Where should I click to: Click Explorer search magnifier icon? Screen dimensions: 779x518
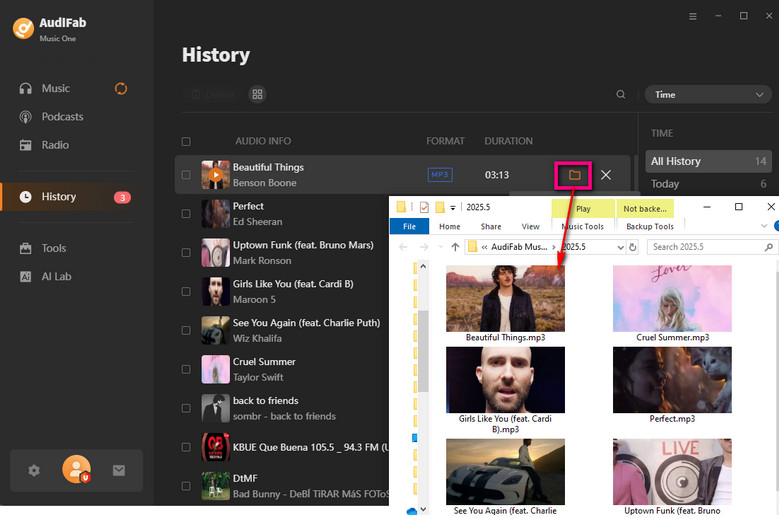(x=769, y=247)
